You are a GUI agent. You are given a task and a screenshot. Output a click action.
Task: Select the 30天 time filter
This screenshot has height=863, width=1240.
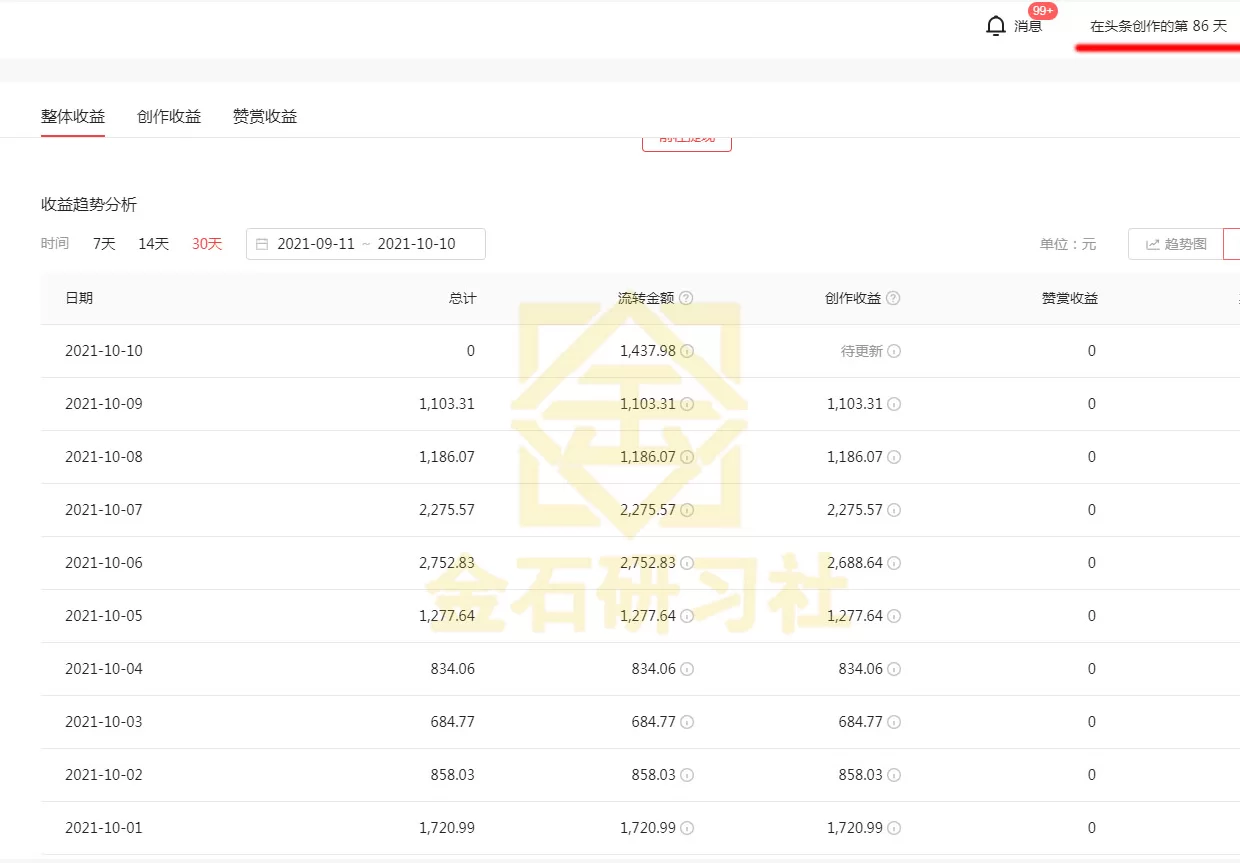tap(206, 243)
